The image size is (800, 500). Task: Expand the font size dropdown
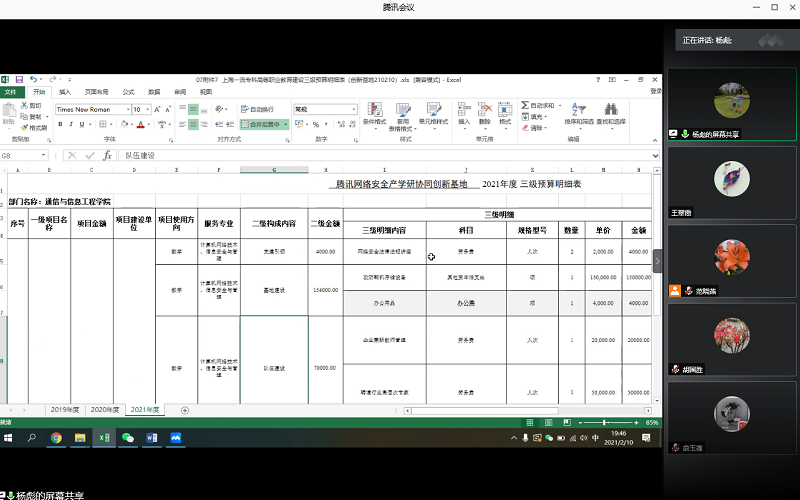[150, 109]
